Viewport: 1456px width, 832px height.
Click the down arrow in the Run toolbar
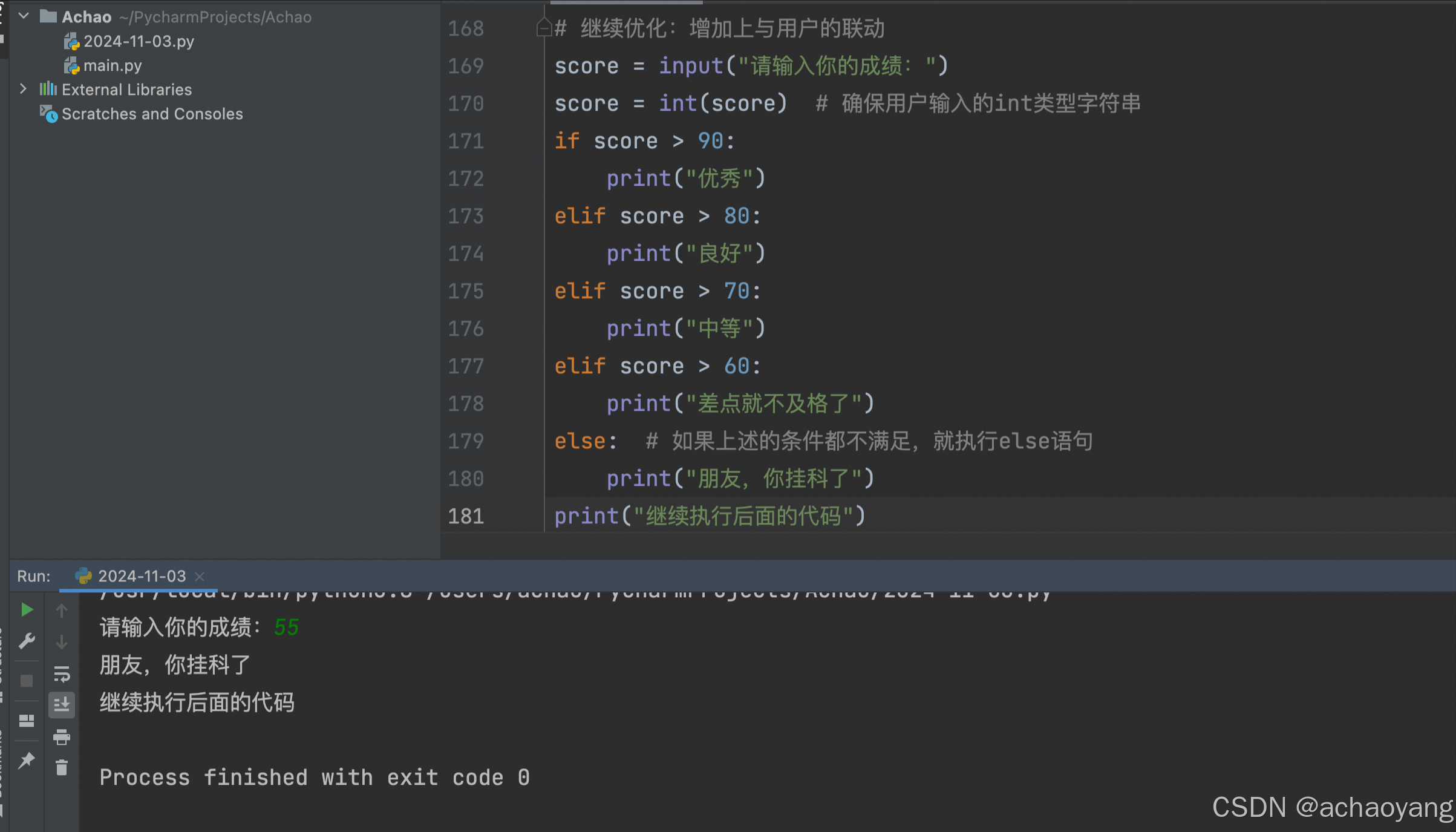click(x=61, y=642)
